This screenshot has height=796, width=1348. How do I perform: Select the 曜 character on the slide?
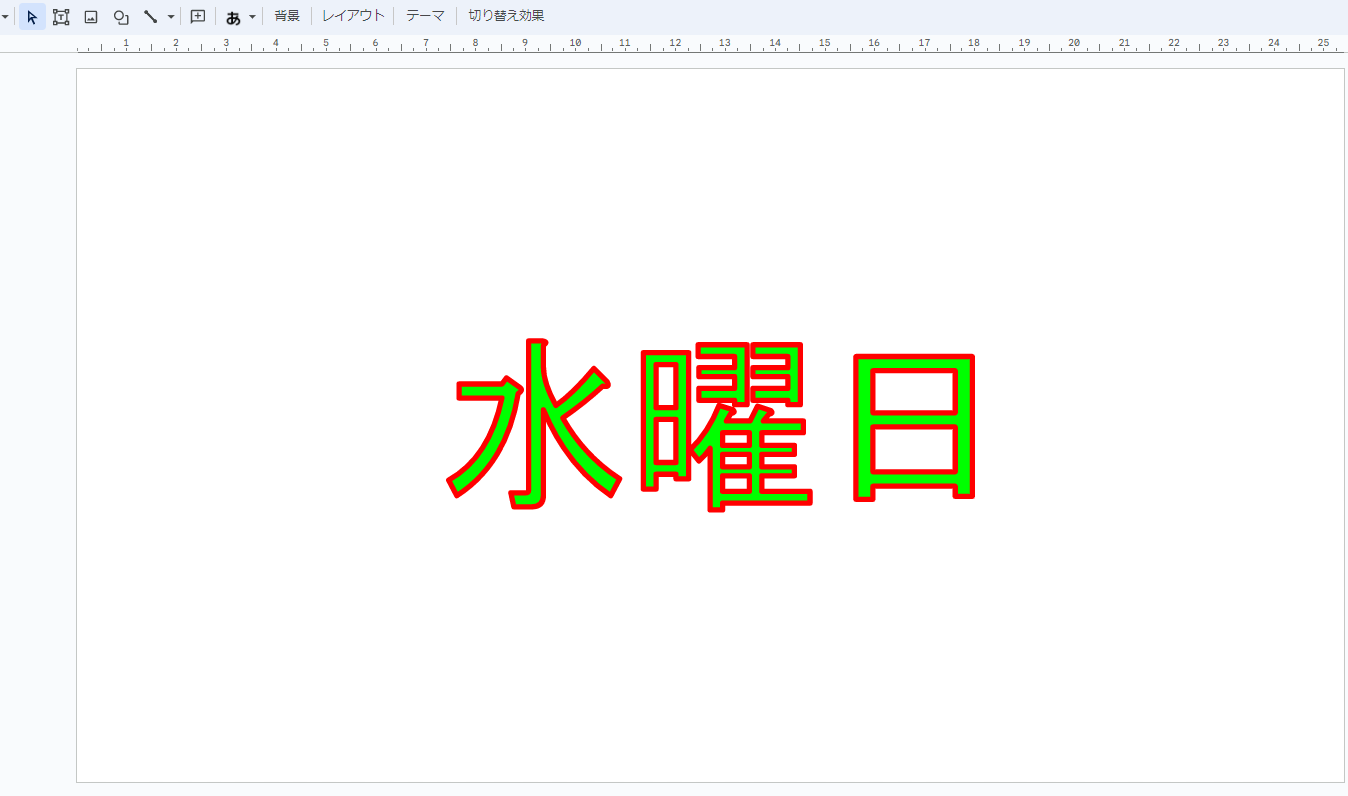pos(727,426)
